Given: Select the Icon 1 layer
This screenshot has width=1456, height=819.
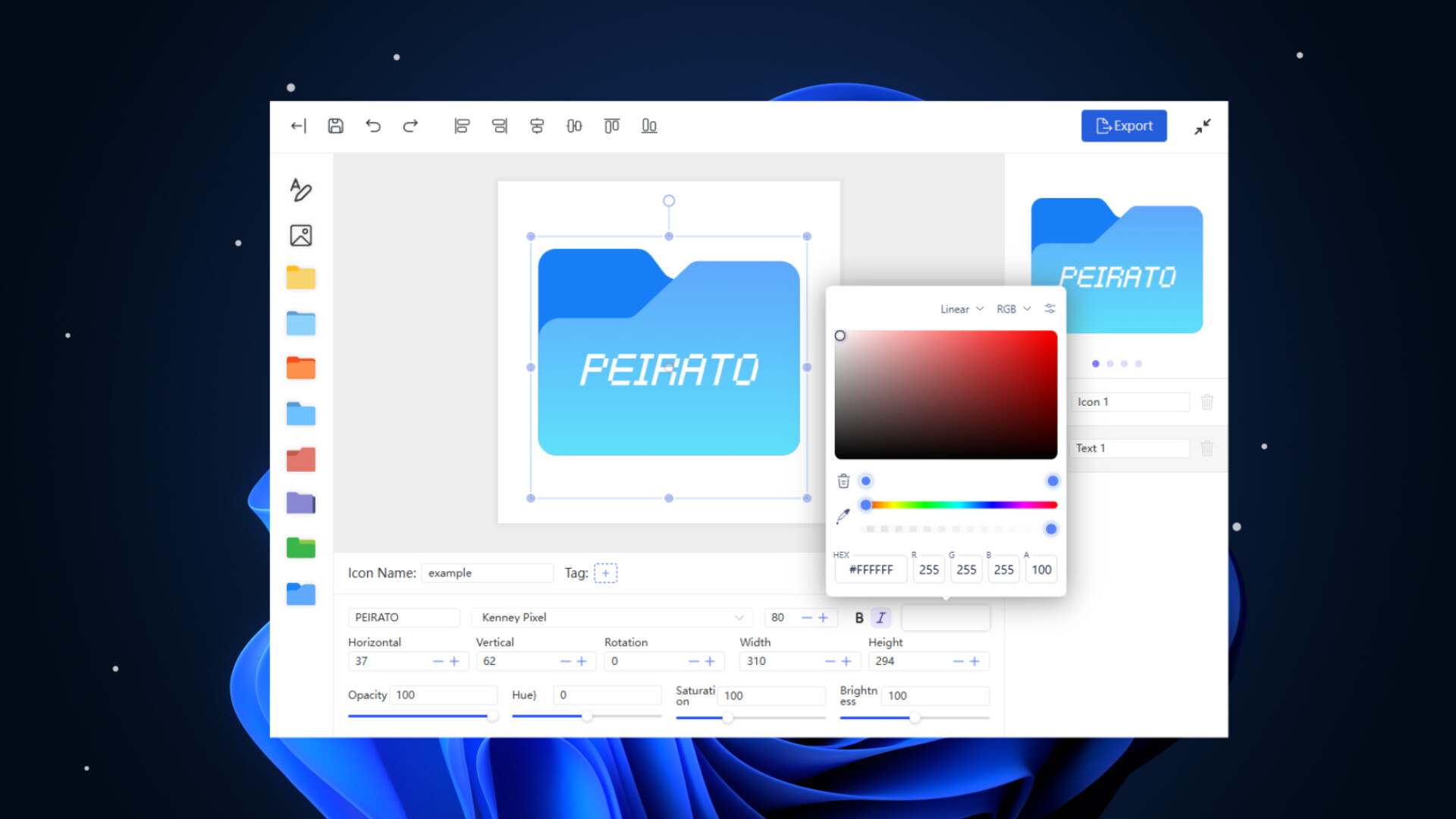Looking at the screenshot, I should click(x=1131, y=402).
